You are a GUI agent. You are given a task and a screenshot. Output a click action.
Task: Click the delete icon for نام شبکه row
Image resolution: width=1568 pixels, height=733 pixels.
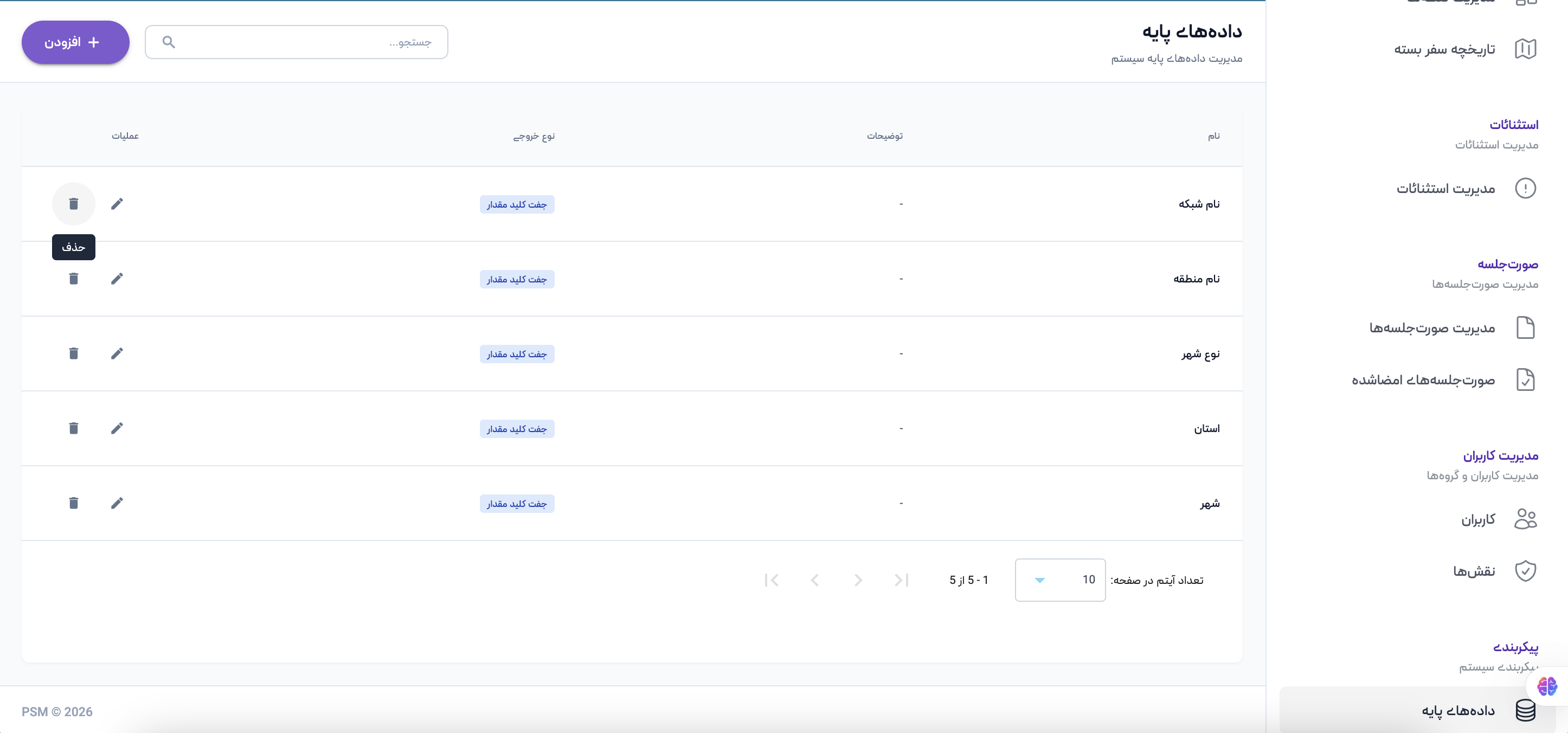(x=74, y=203)
